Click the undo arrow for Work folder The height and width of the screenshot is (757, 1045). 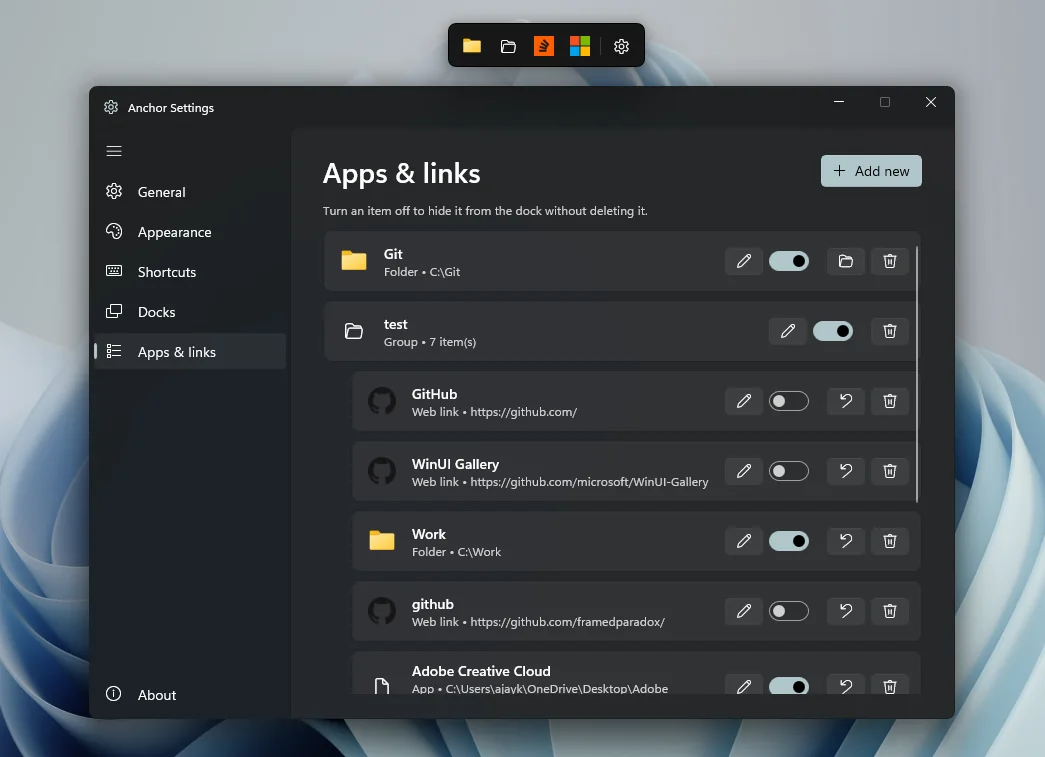tap(846, 541)
